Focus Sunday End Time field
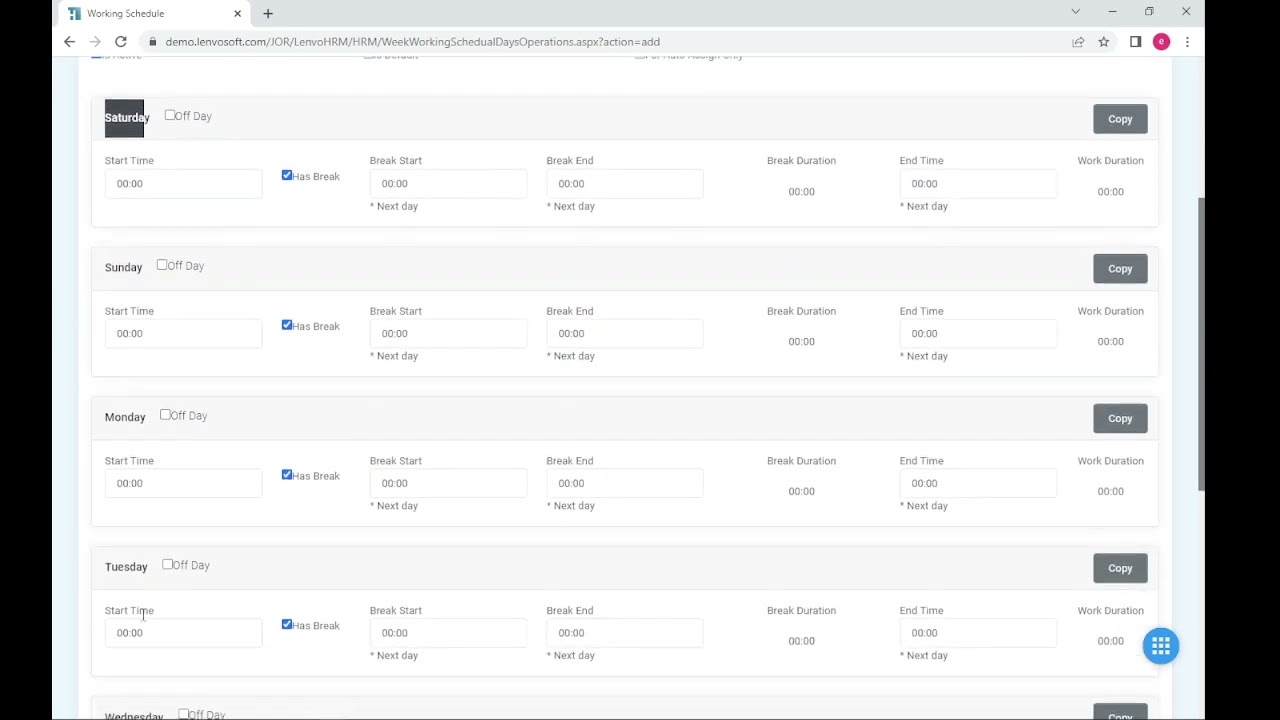 pos(978,334)
